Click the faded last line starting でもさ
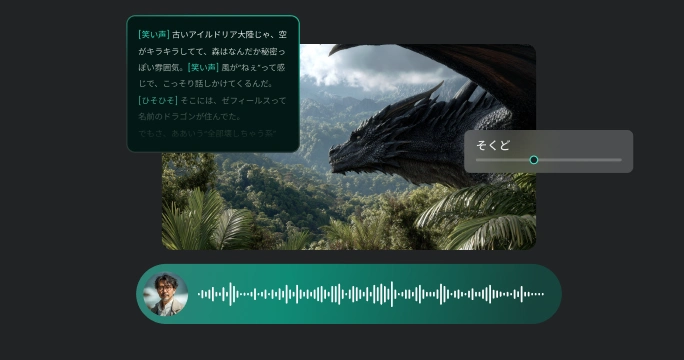Screen dimensions: 684x360 [207, 133]
